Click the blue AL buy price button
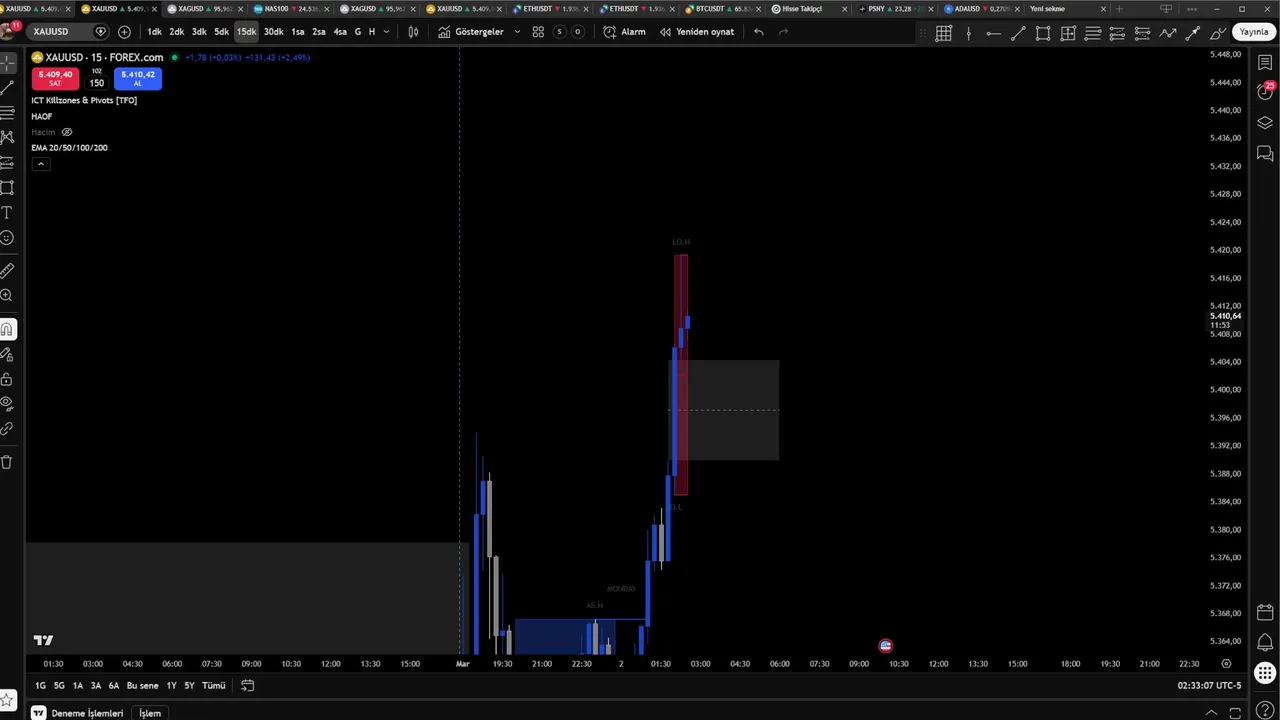 pos(138,78)
